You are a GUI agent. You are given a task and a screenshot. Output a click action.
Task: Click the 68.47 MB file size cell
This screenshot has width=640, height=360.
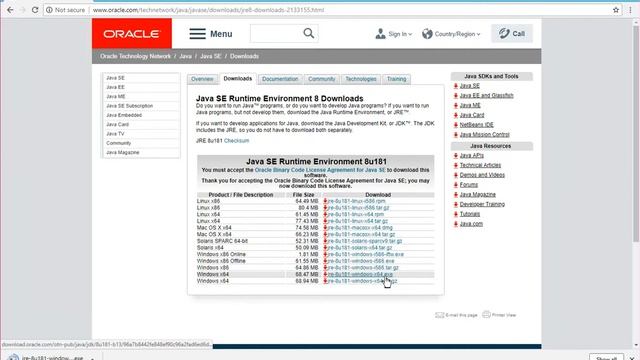307,274
